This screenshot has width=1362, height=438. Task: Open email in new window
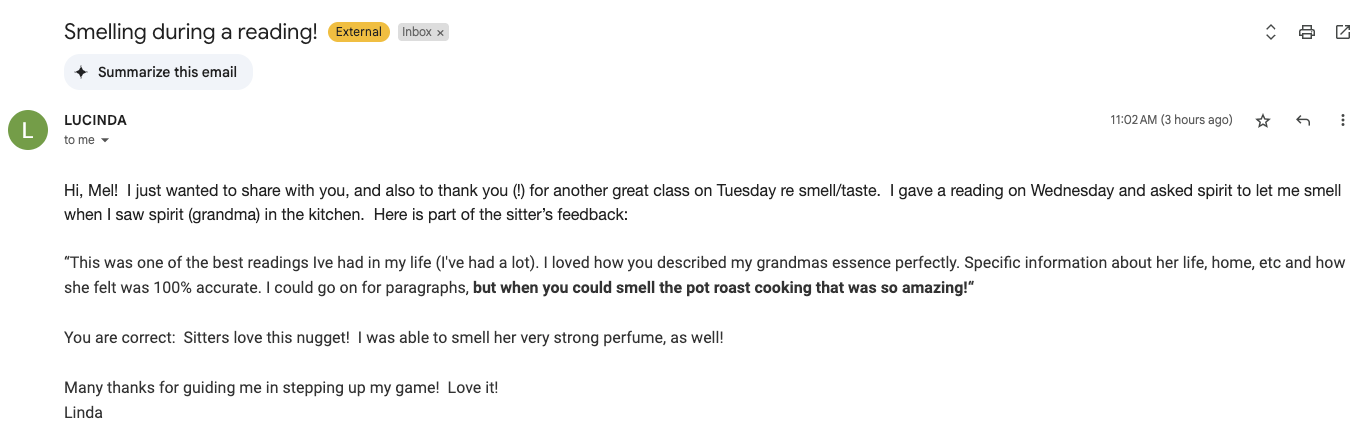point(1343,32)
